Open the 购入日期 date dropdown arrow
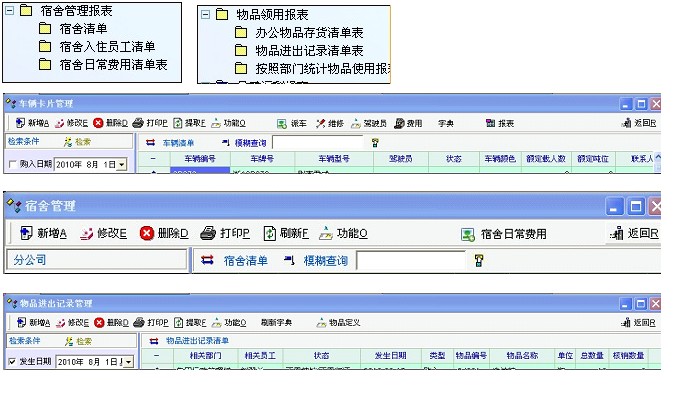The width and height of the screenshot is (682, 397). click(x=122, y=165)
